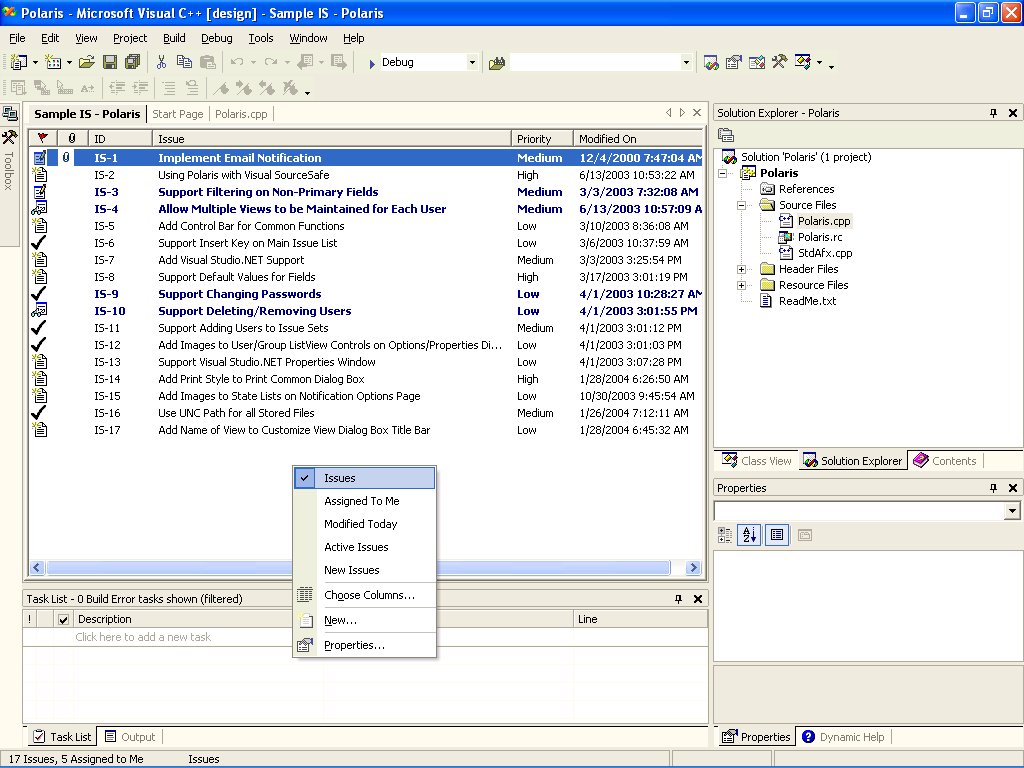Switch to the Polaris.cpp document tab
The image size is (1024, 768).
click(x=241, y=114)
